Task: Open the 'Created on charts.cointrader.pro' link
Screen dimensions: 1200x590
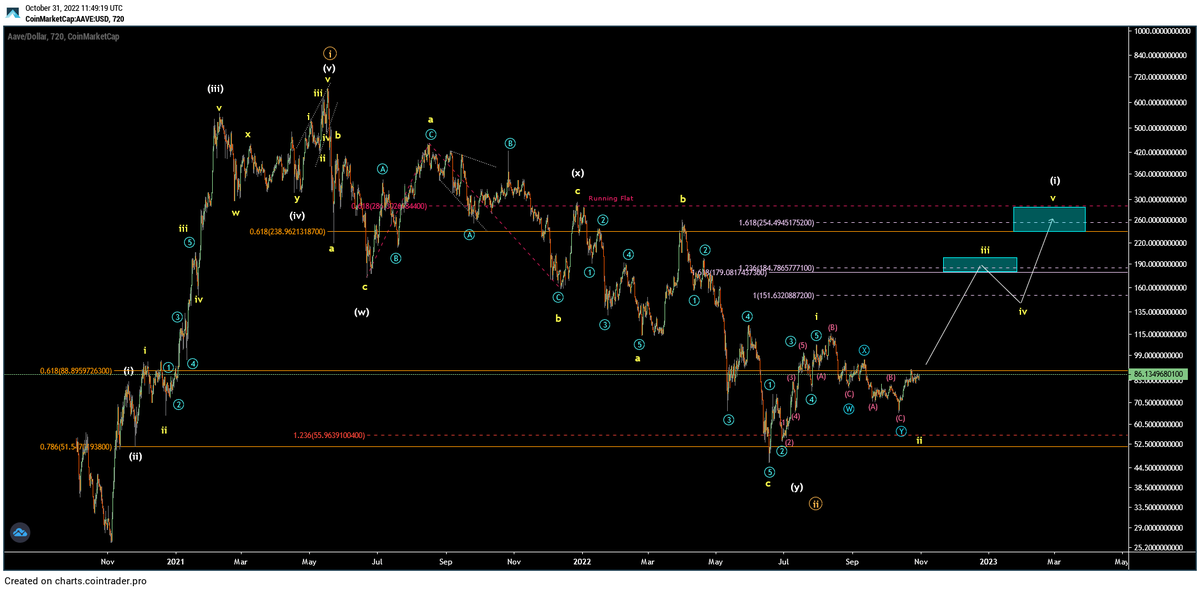Action: pyautogui.click(x=76, y=581)
